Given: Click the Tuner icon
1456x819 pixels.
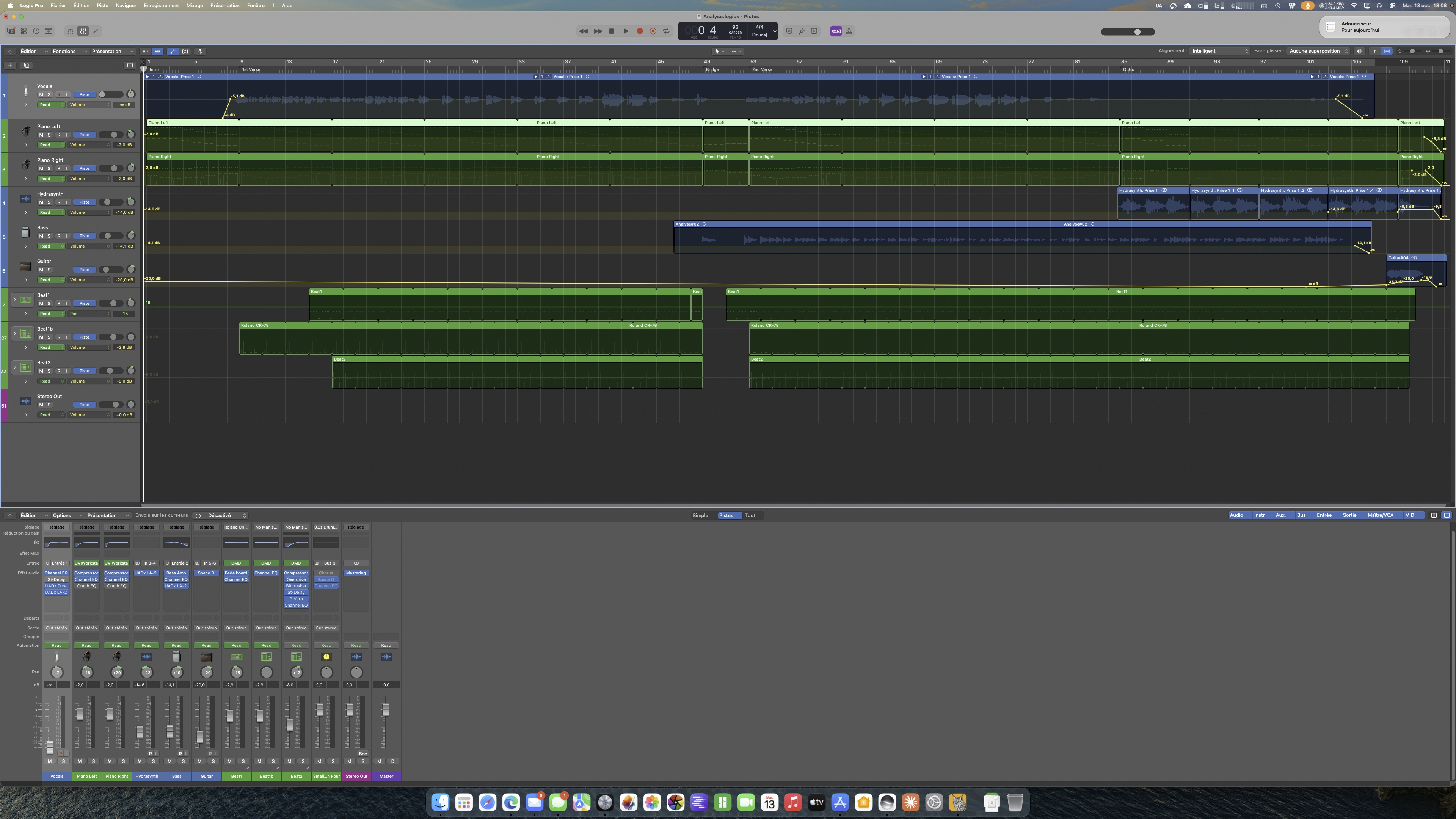Looking at the screenshot, I should point(802,31).
